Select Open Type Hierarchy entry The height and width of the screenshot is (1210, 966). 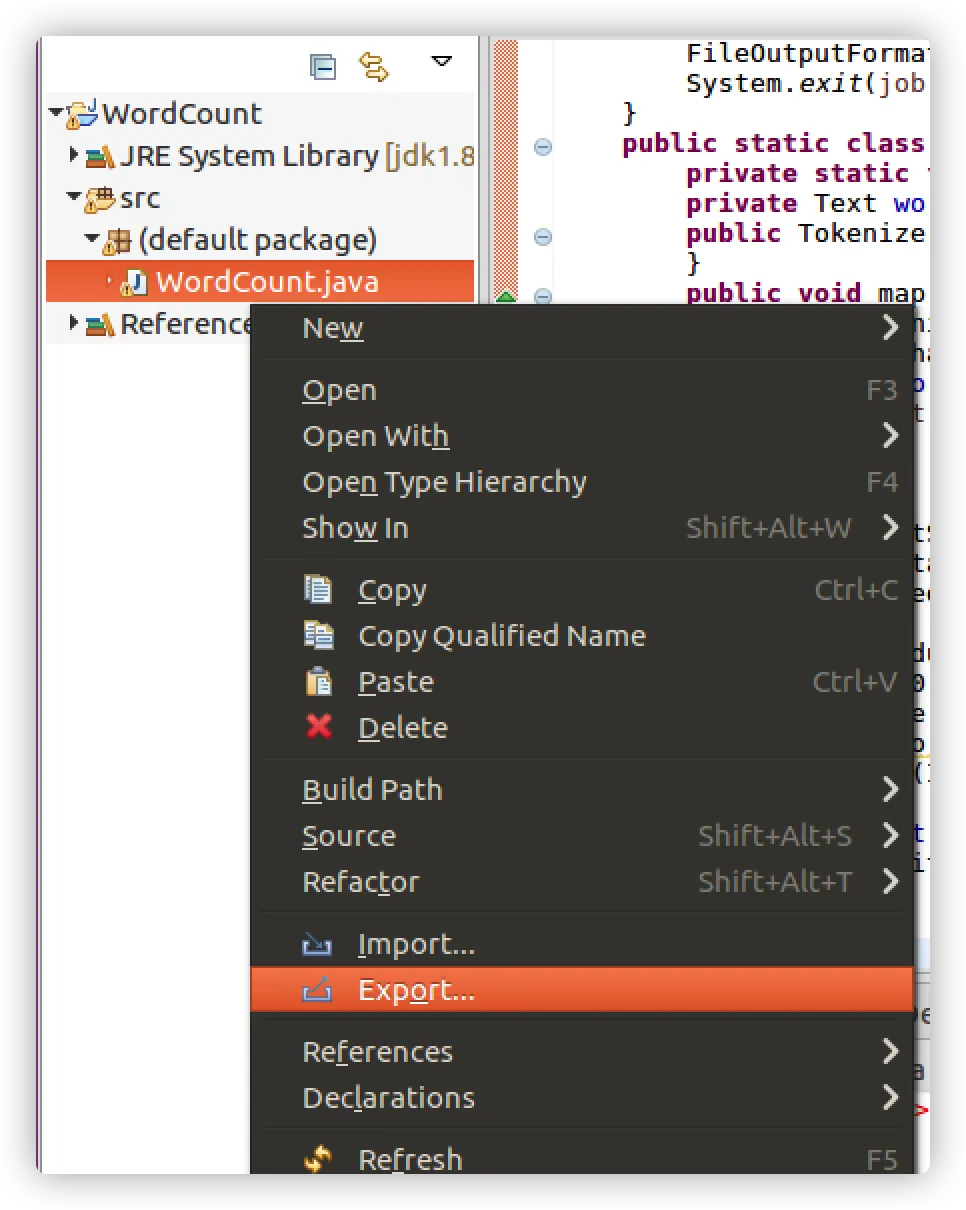(444, 482)
